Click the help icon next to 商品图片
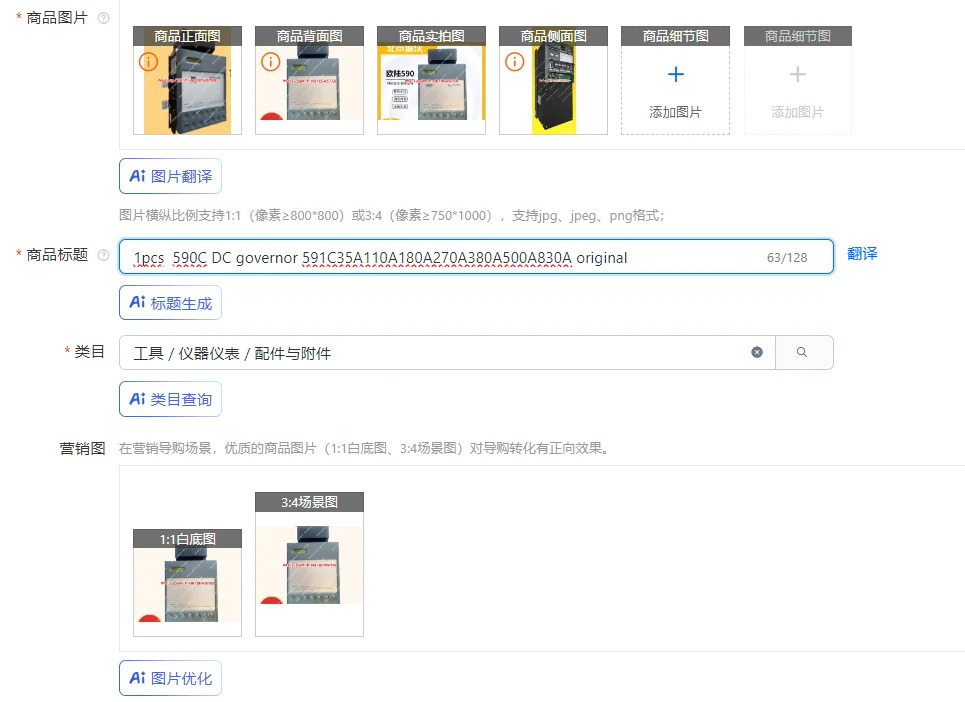The width and height of the screenshot is (965, 702). pyautogui.click(x=104, y=18)
